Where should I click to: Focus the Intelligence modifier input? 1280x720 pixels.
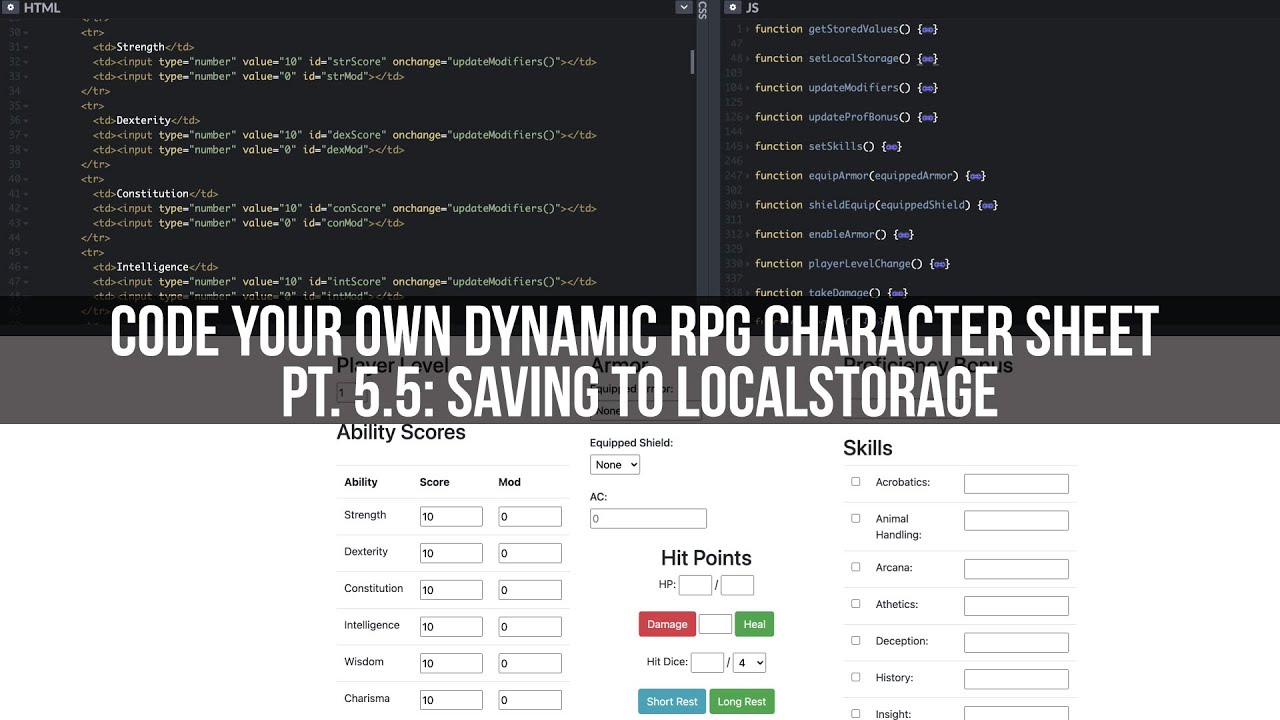pyautogui.click(x=530, y=627)
